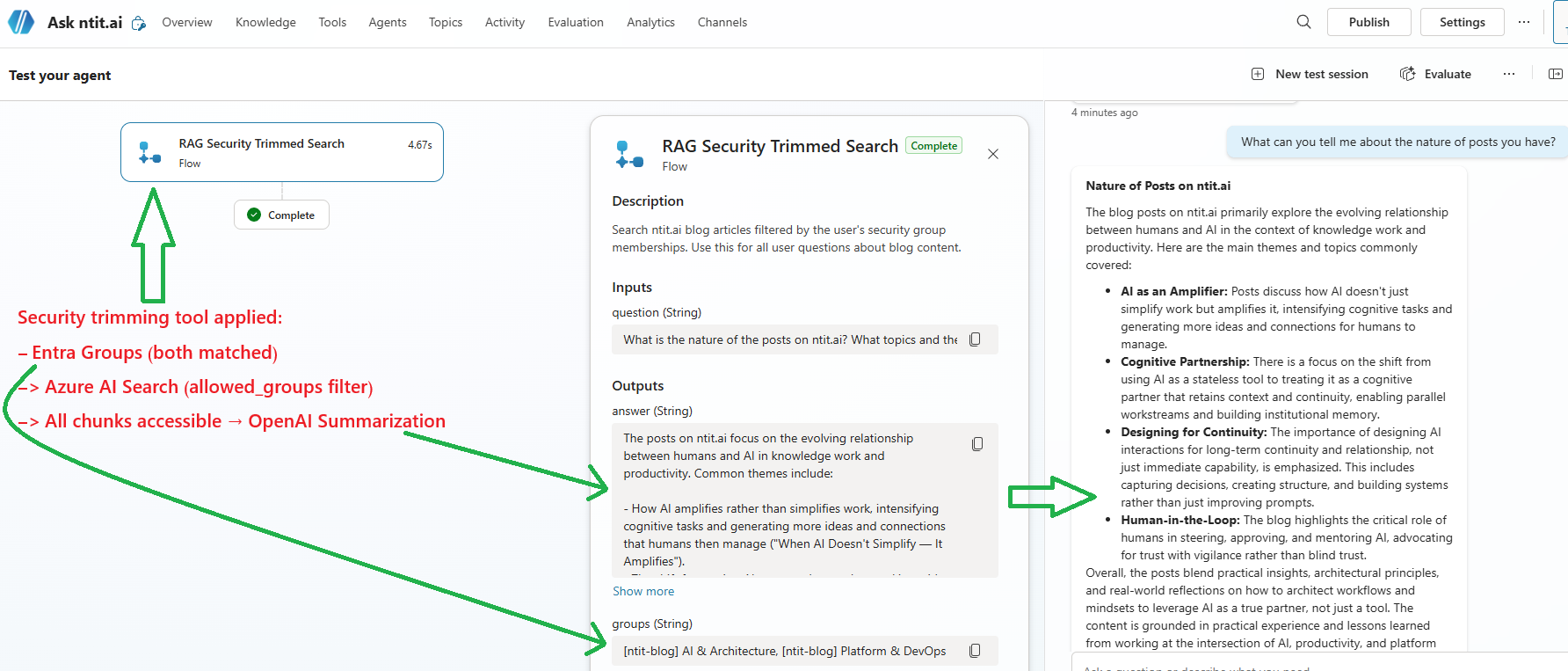The image size is (1568, 671).
Task: Click the green Complete badge in panel header
Action: pos(933,146)
